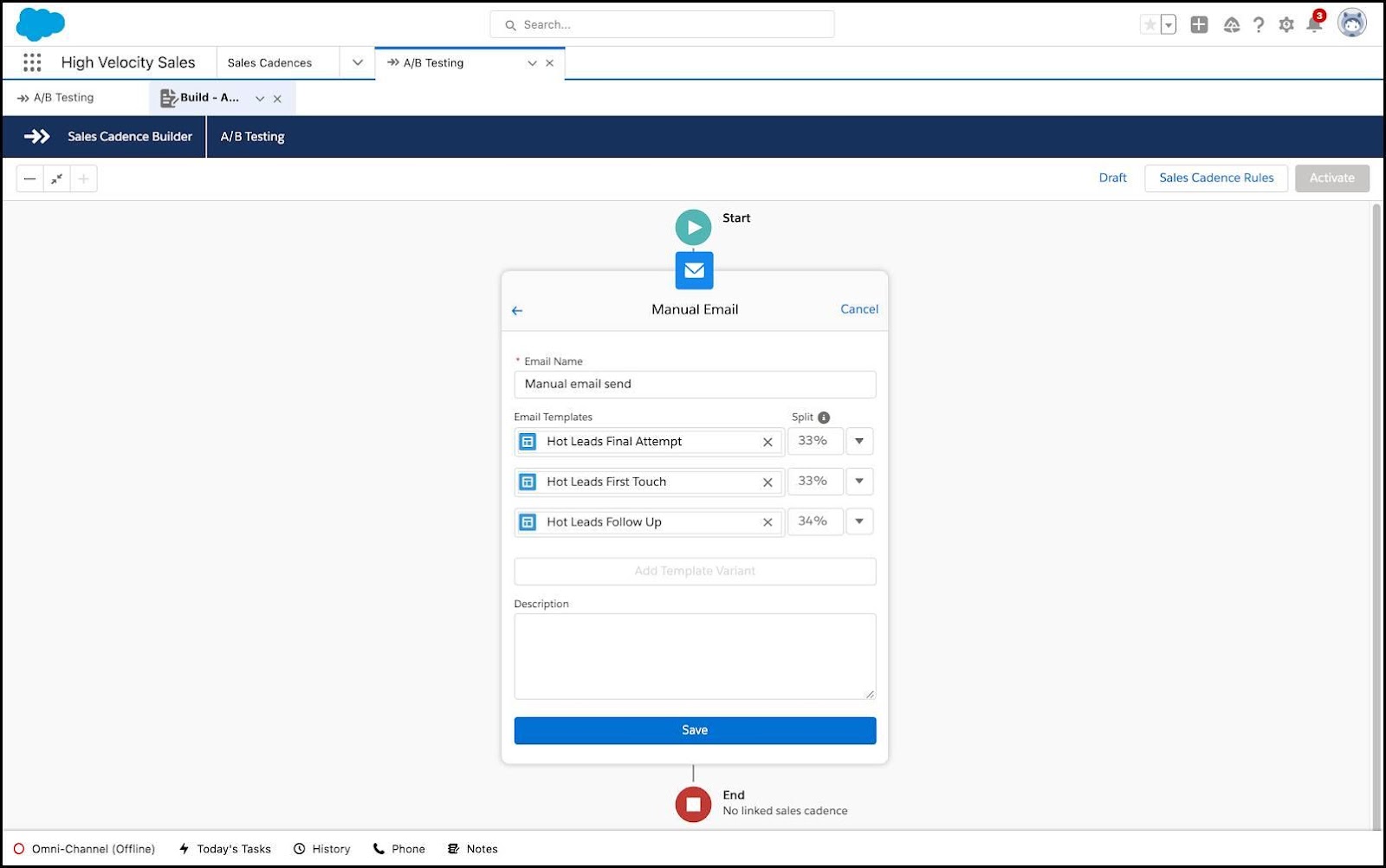Open the Sales Cadences nav tab

(269, 62)
